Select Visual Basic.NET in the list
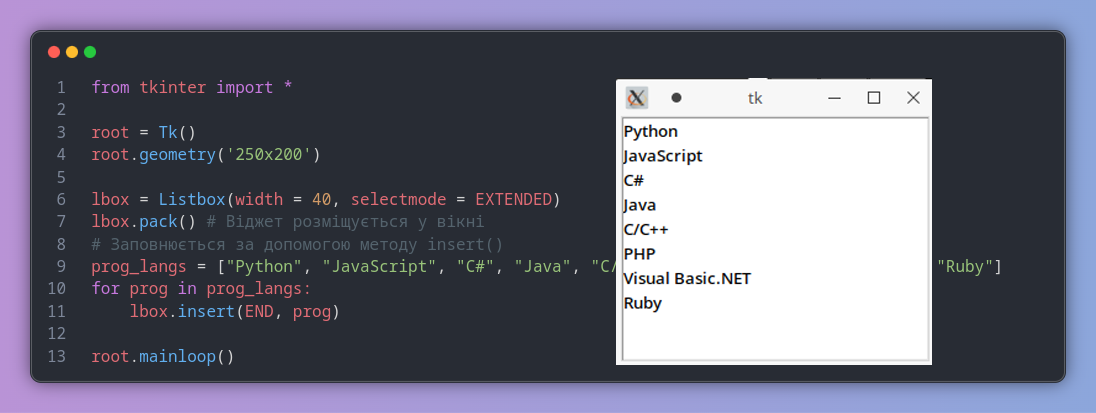 click(686, 278)
